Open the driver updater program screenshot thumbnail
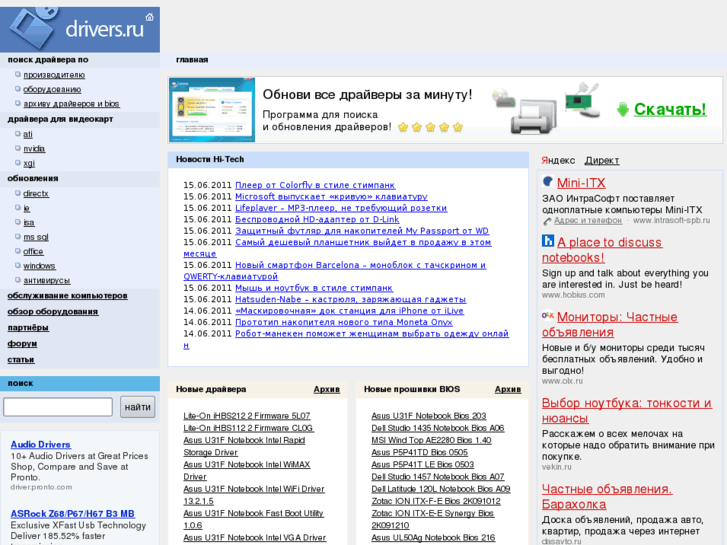 [212, 110]
